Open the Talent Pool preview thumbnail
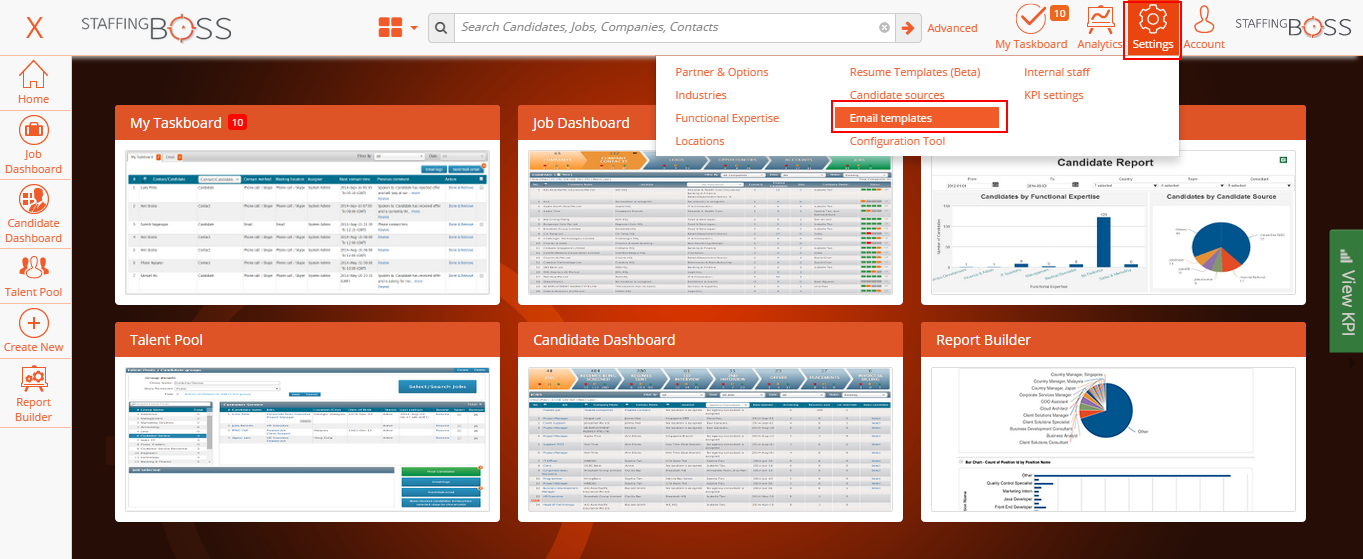Image resolution: width=1363 pixels, height=559 pixels. coord(307,439)
